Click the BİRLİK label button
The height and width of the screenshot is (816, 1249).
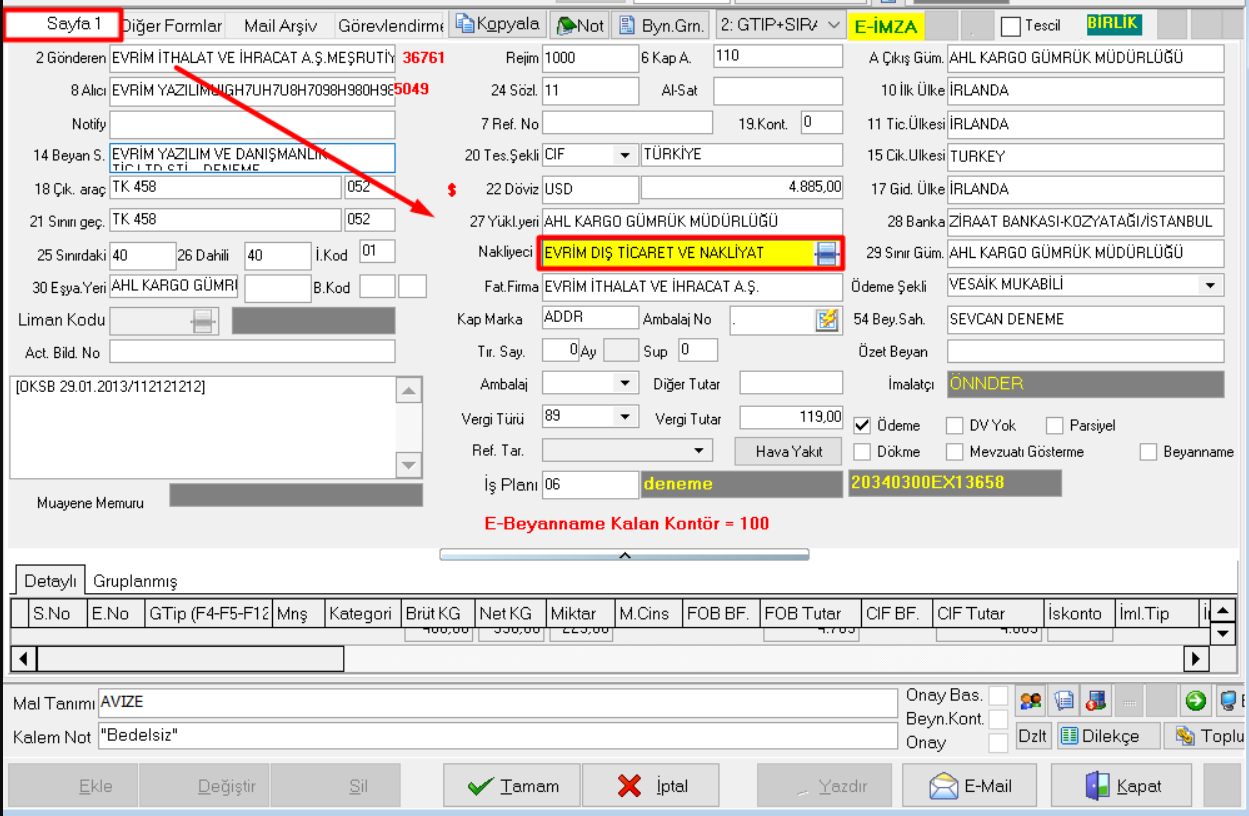(x=1114, y=25)
